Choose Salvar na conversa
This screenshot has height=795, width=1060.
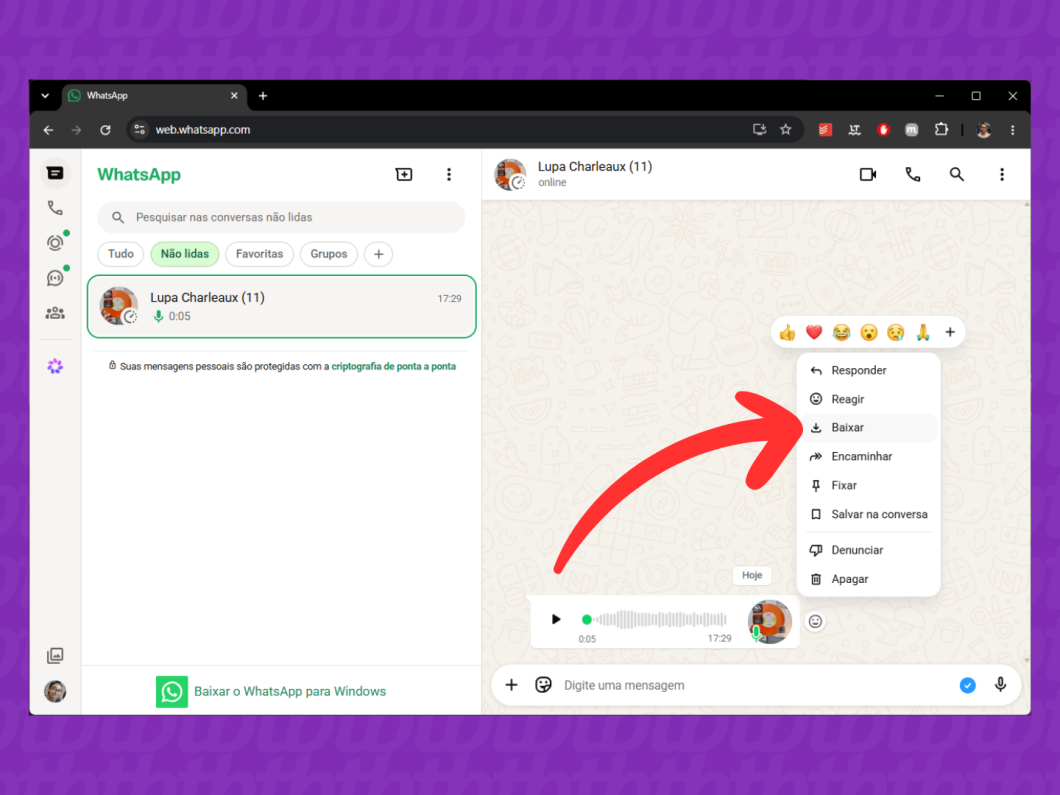point(869,514)
